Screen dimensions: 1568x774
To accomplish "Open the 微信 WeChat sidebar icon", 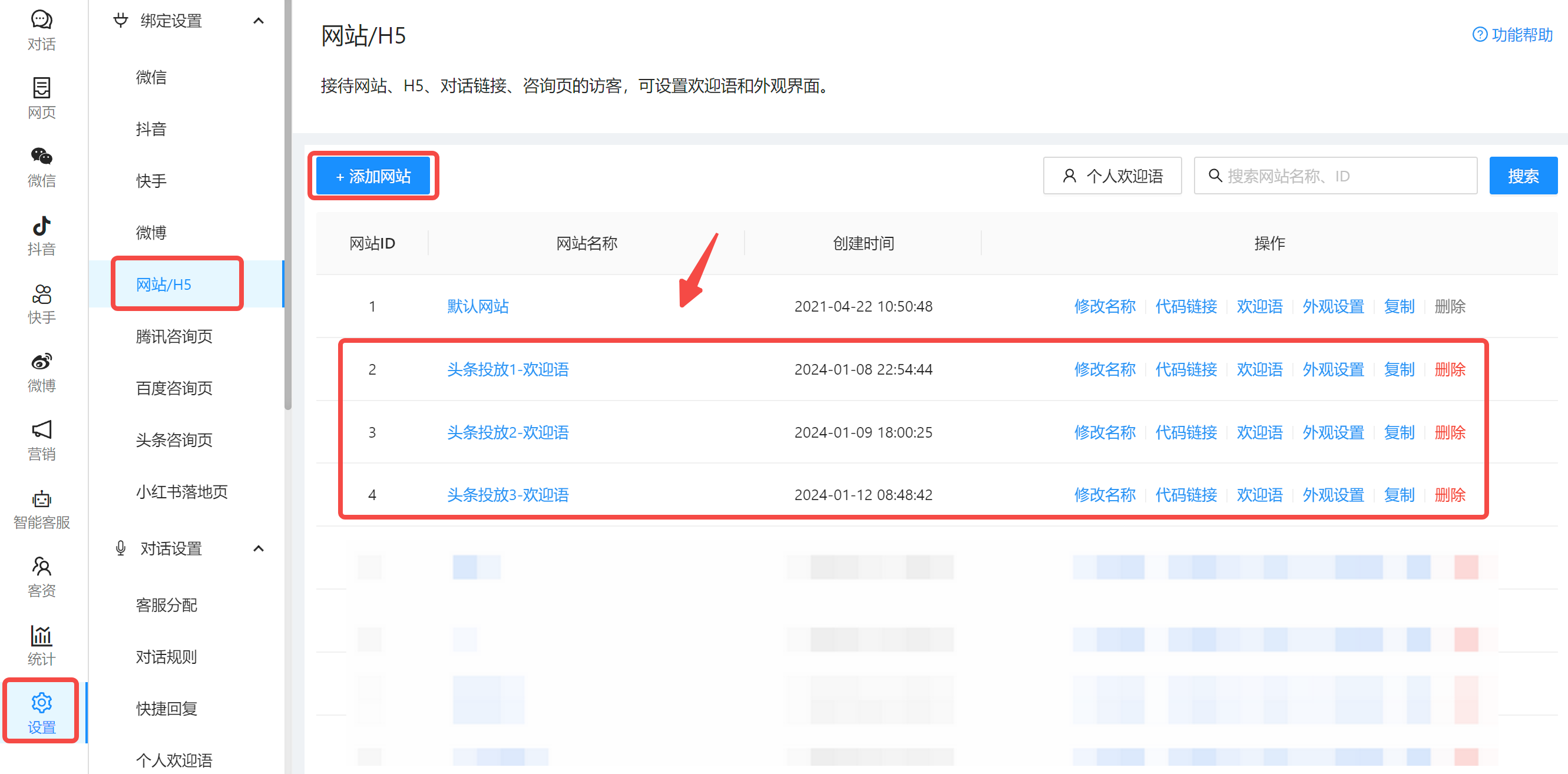I will tap(41, 156).
